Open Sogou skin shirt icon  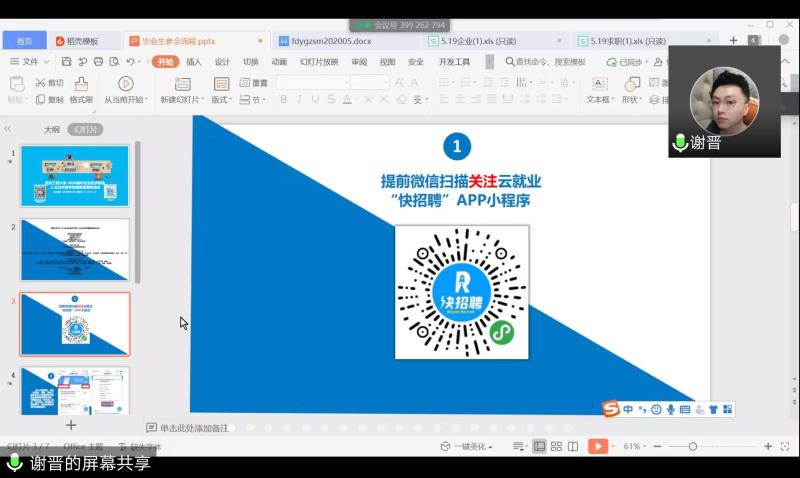[x=713, y=409]
